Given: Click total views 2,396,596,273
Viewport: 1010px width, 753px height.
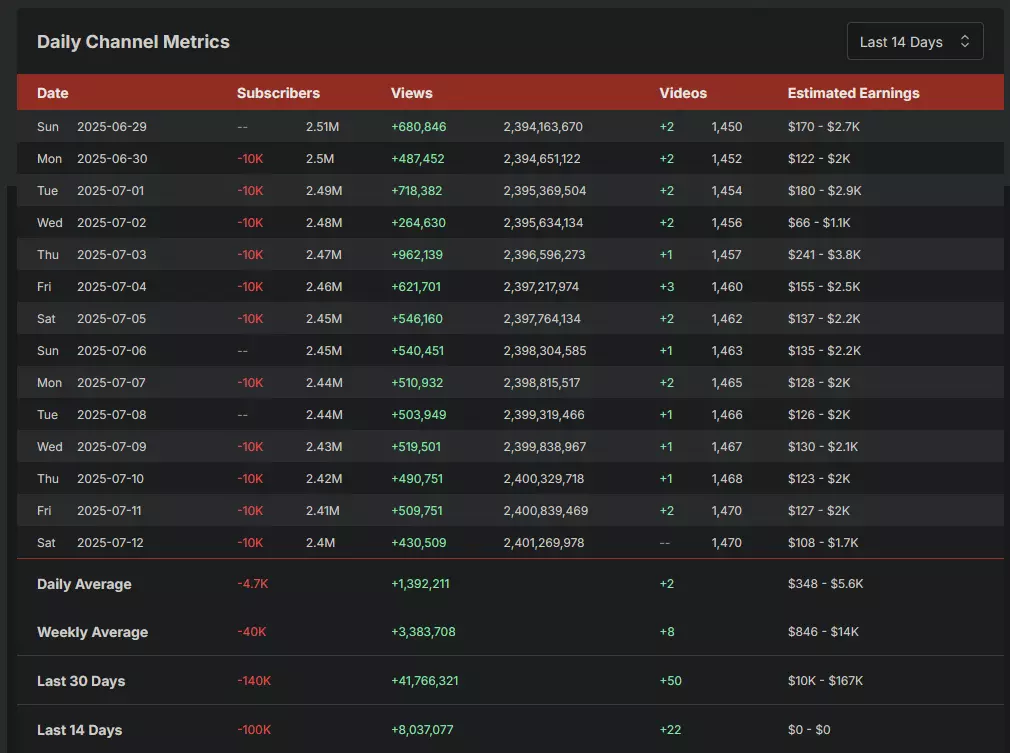Looking at the screenshot, I should (x=544, y=254).
